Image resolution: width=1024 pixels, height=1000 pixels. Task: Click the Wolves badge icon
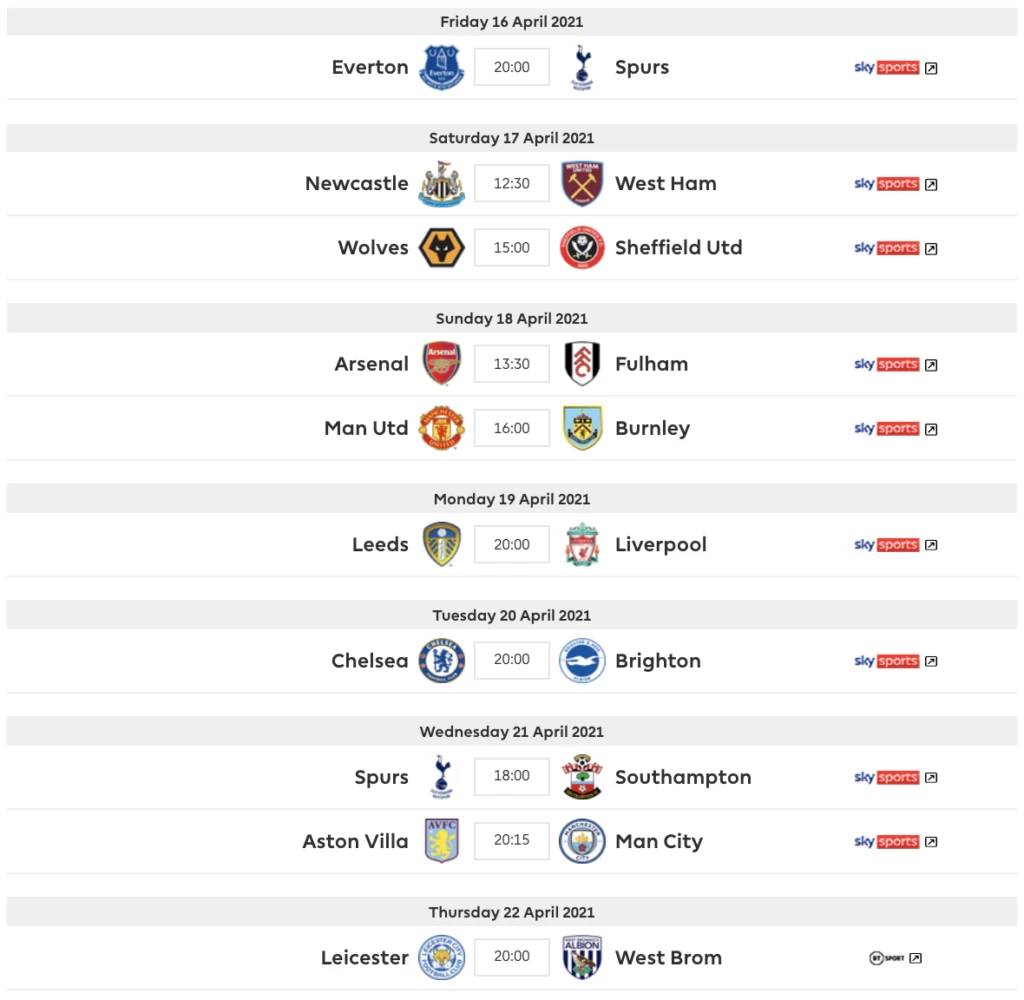441,248
